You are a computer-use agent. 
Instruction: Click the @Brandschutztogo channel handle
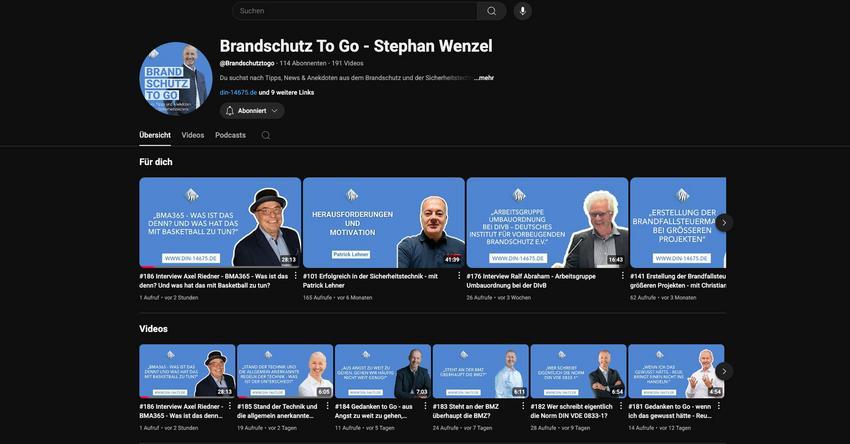point(247,63)
